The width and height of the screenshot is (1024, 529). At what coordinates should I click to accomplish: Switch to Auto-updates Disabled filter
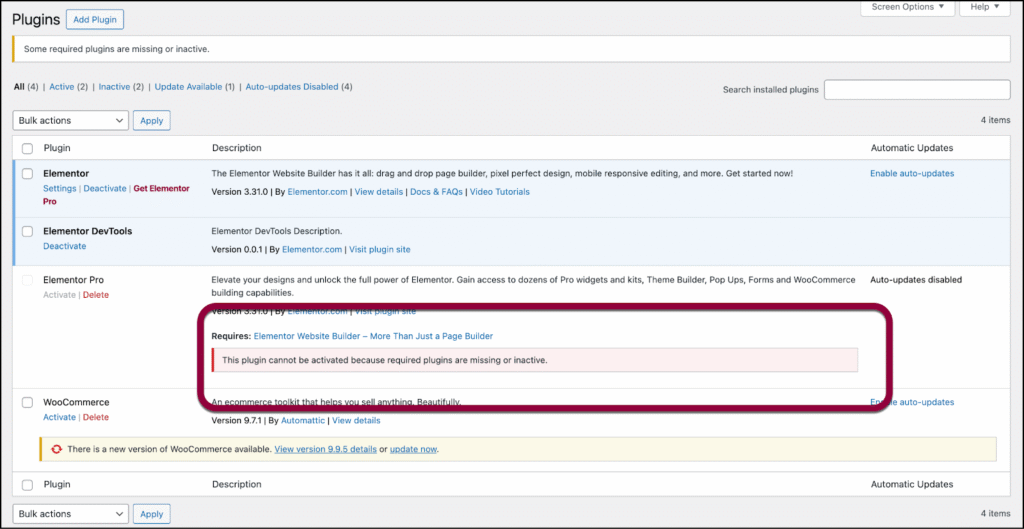[292, 87]
